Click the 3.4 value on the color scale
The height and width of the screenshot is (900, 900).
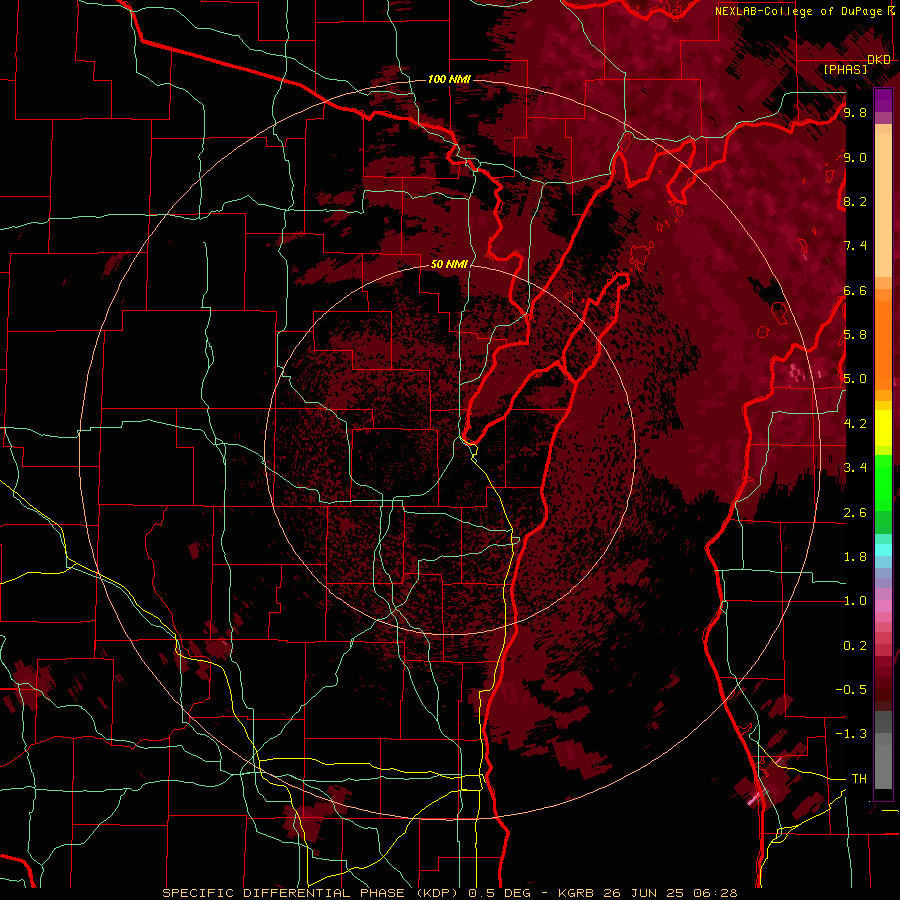[x=855, y=468]
